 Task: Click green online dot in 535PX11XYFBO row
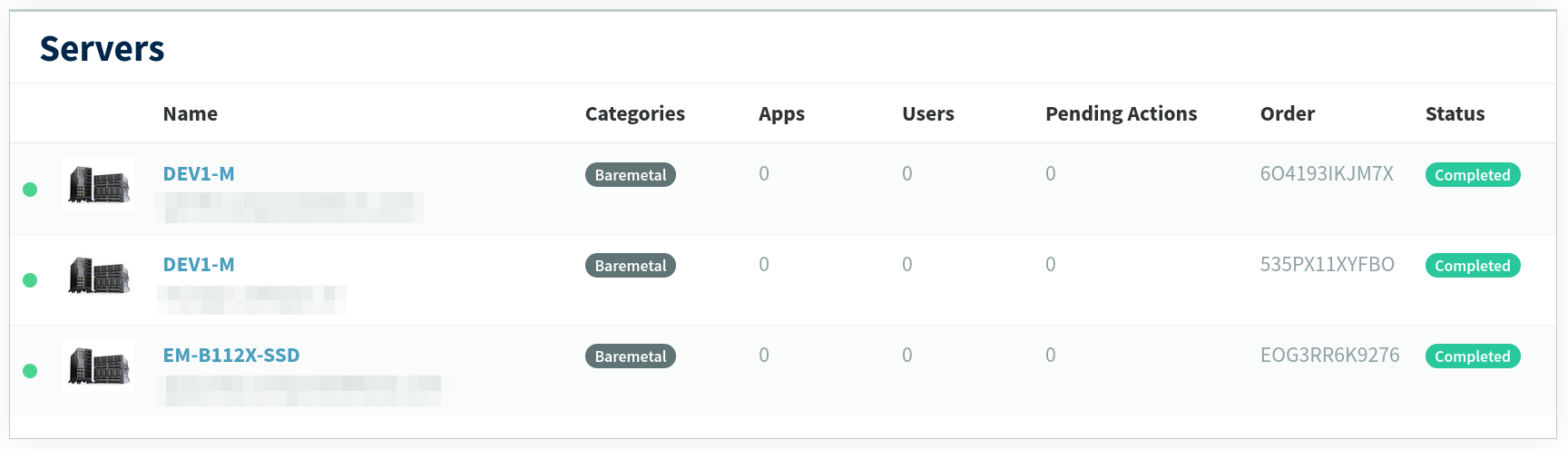click(x=30, y=280)
